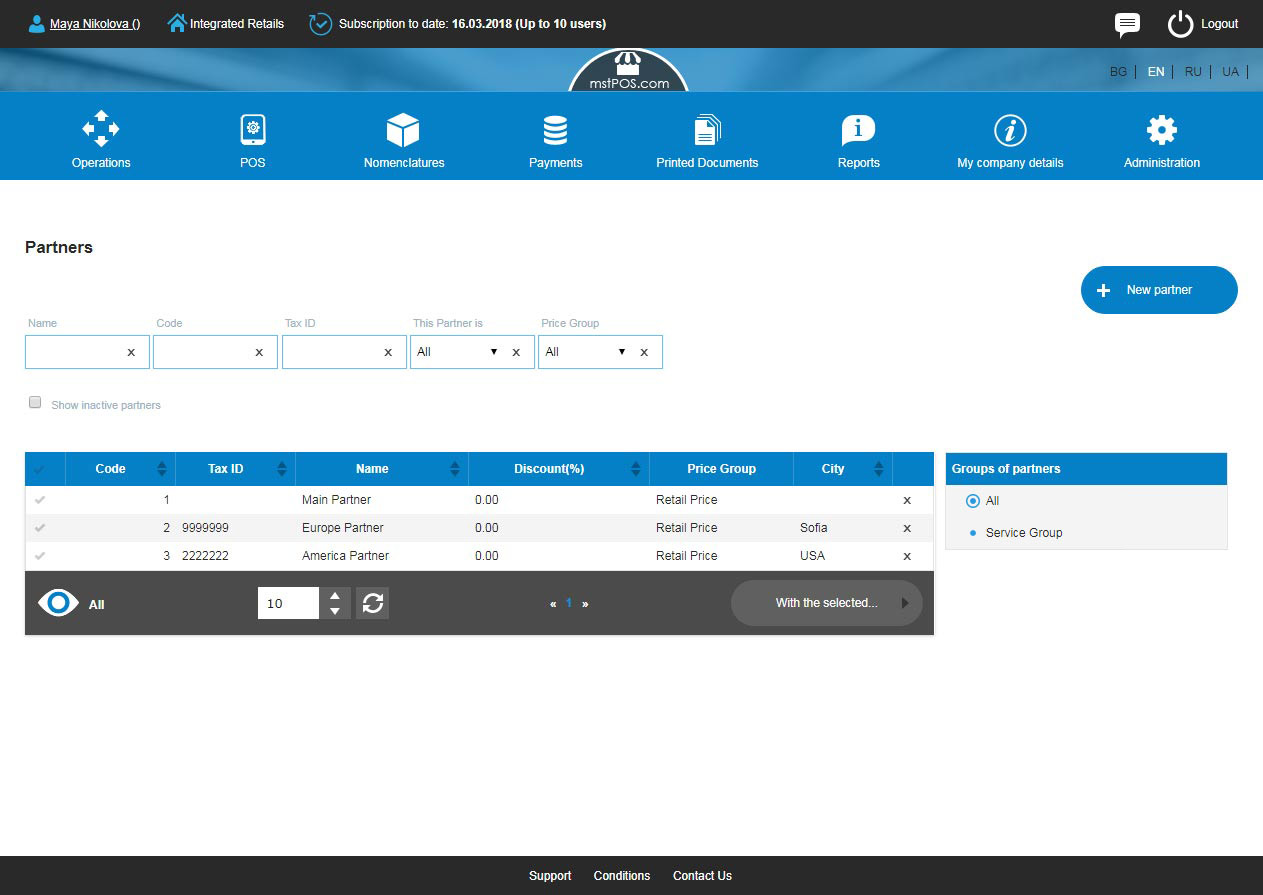Image resolution: width=1263 pixels, height=895 pixels.
Task: Open the chat messages icon in header
Action: (1127, 24)
